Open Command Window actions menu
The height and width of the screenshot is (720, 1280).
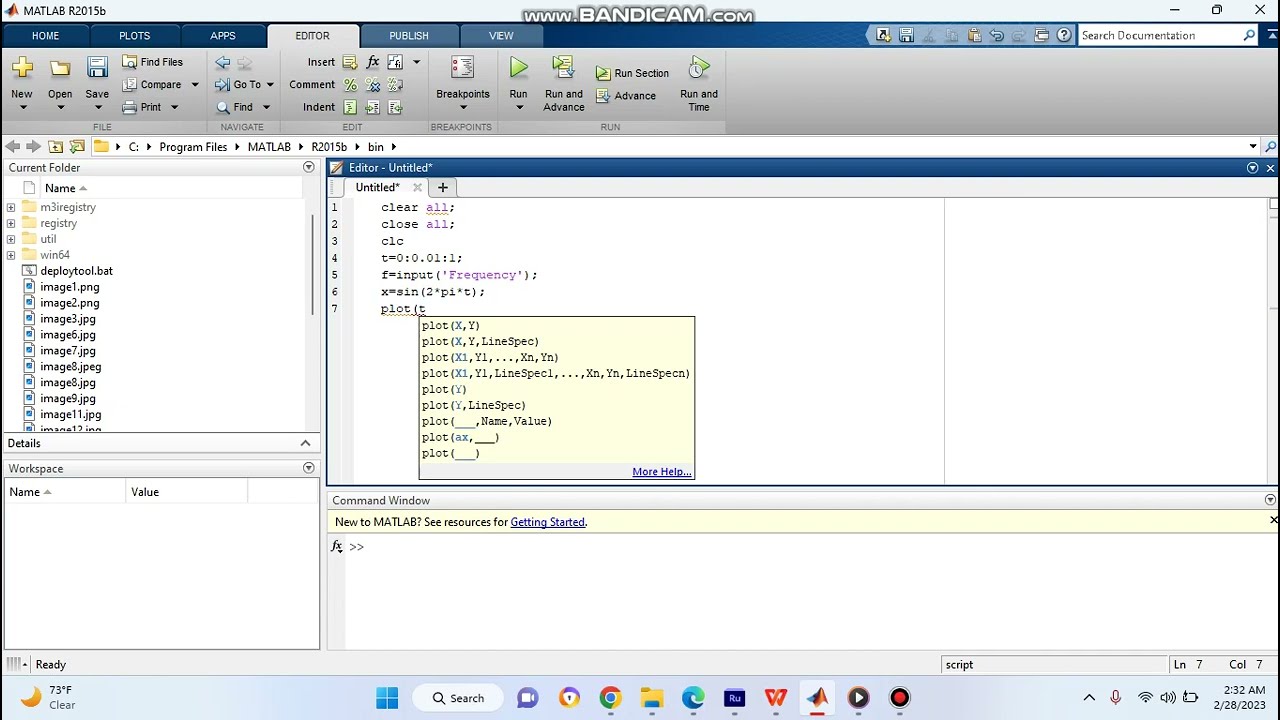[1270, 500]
